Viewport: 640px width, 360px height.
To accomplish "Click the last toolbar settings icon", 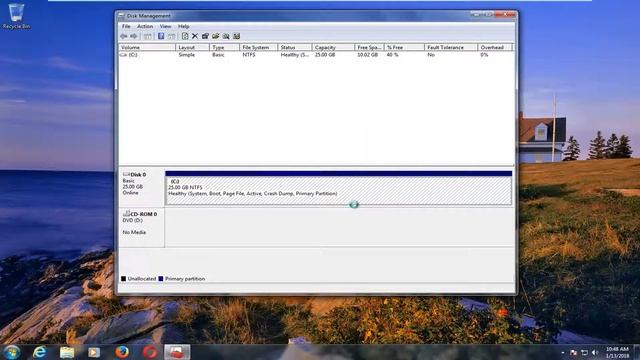I will [236, 36].
